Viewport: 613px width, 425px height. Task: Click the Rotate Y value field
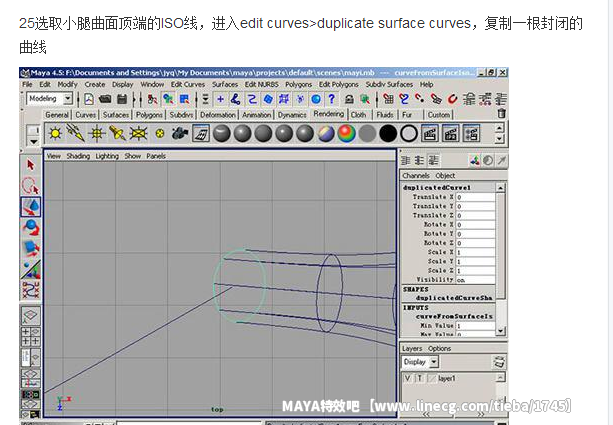tap(475, 234)
